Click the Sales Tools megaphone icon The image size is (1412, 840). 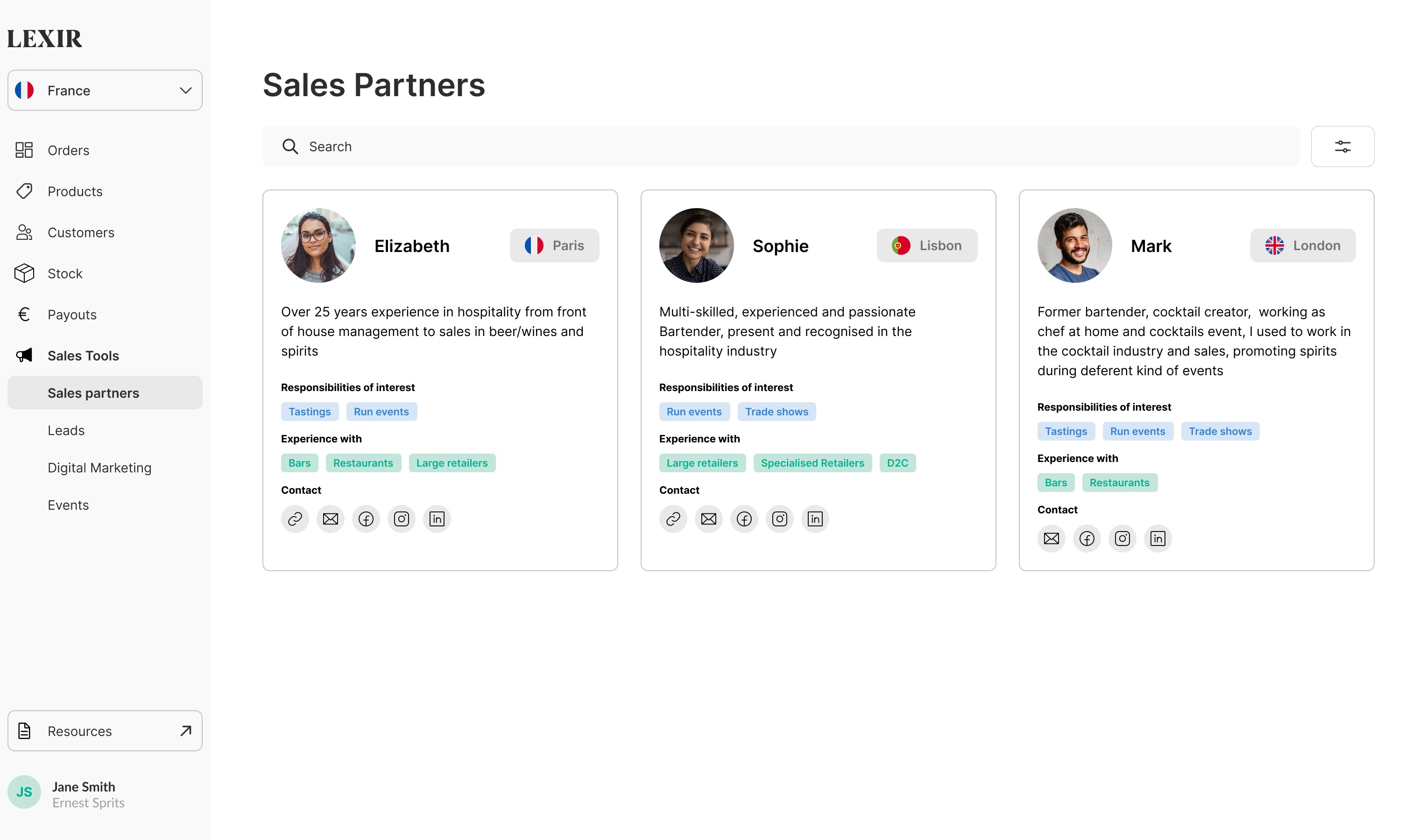24,355
